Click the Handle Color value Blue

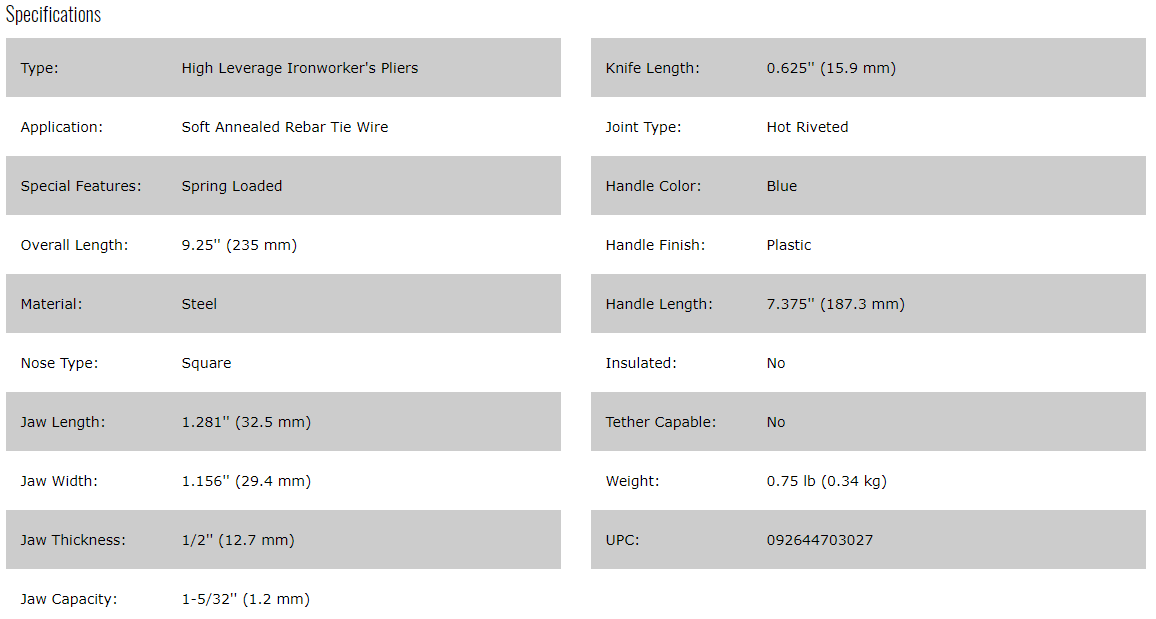pyautogui.click(x=781, y=186)
